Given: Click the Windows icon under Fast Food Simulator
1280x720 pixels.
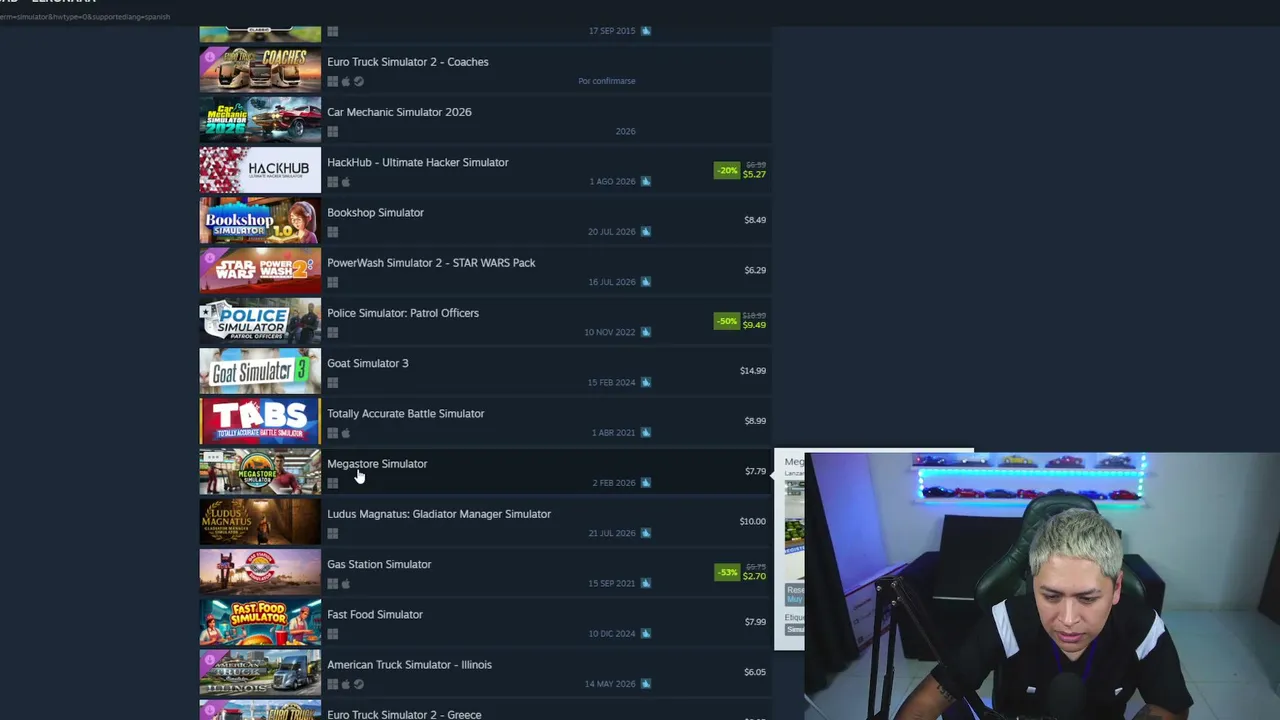Looking at the screenshot, I should pos(333,634).
